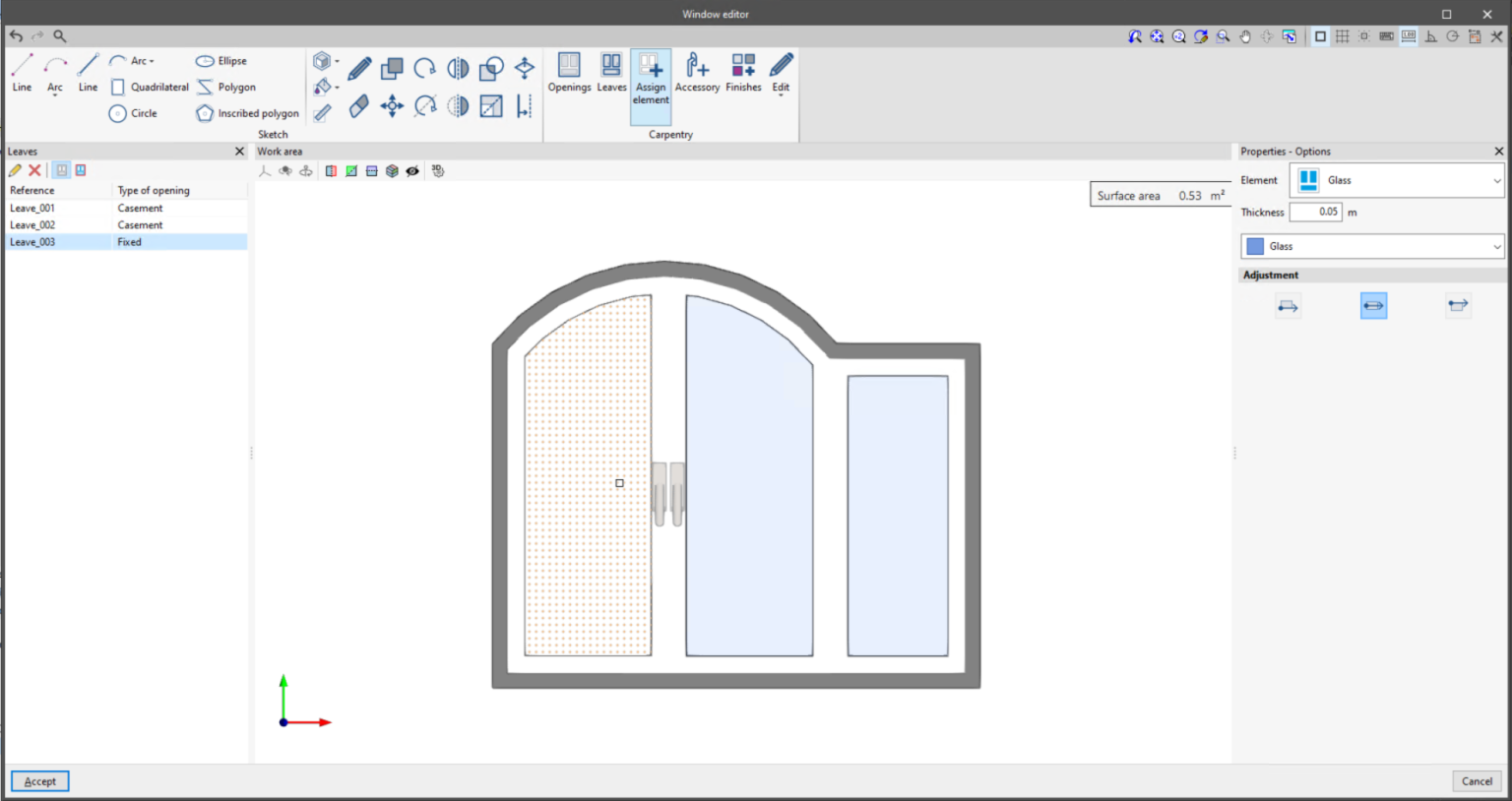1512x801 pixels.
Task: Click the Quadrilateral drawing tool
Action: [x=150, y=87]
